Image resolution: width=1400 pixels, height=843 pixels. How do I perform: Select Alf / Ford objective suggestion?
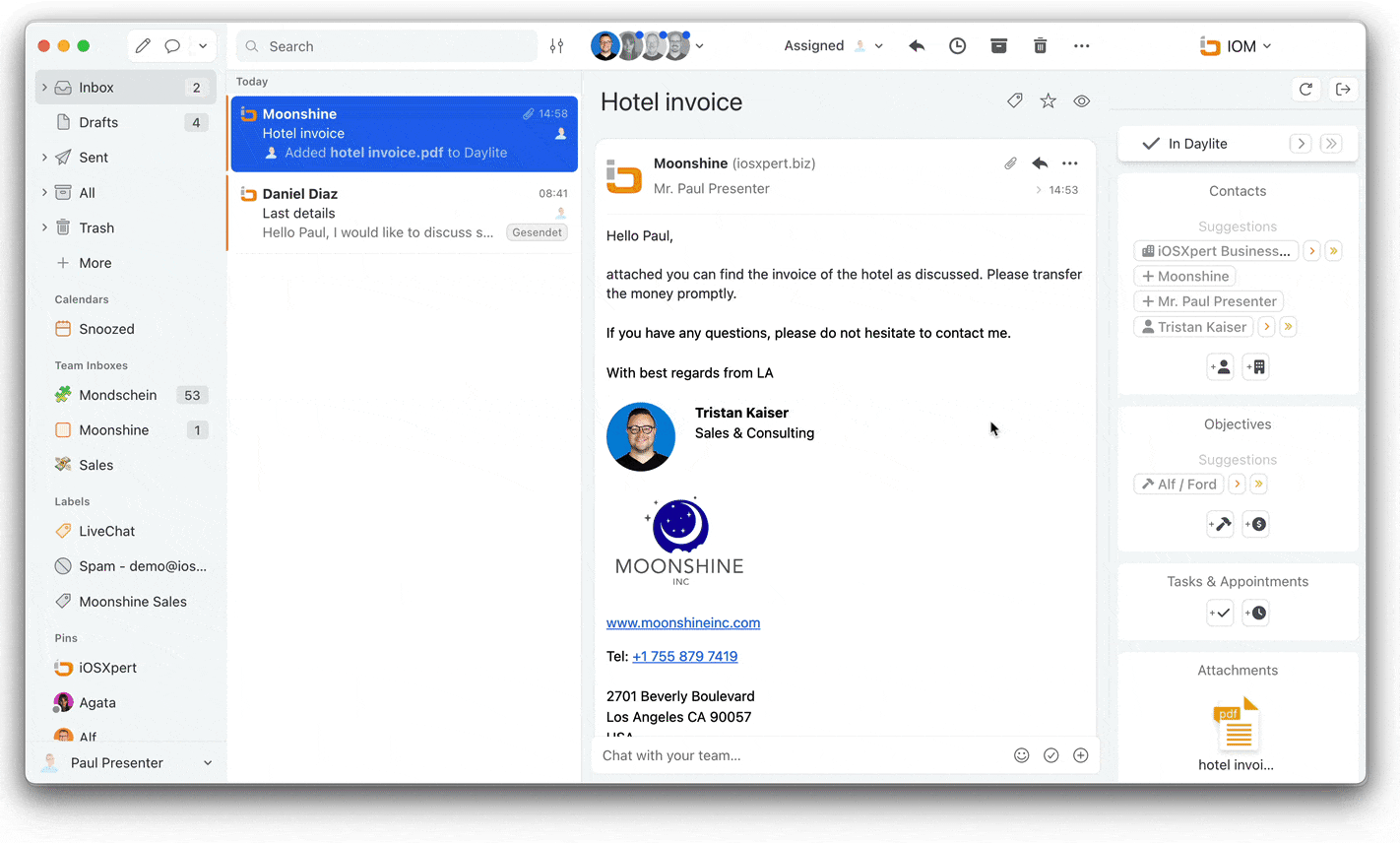point(1178,485)
